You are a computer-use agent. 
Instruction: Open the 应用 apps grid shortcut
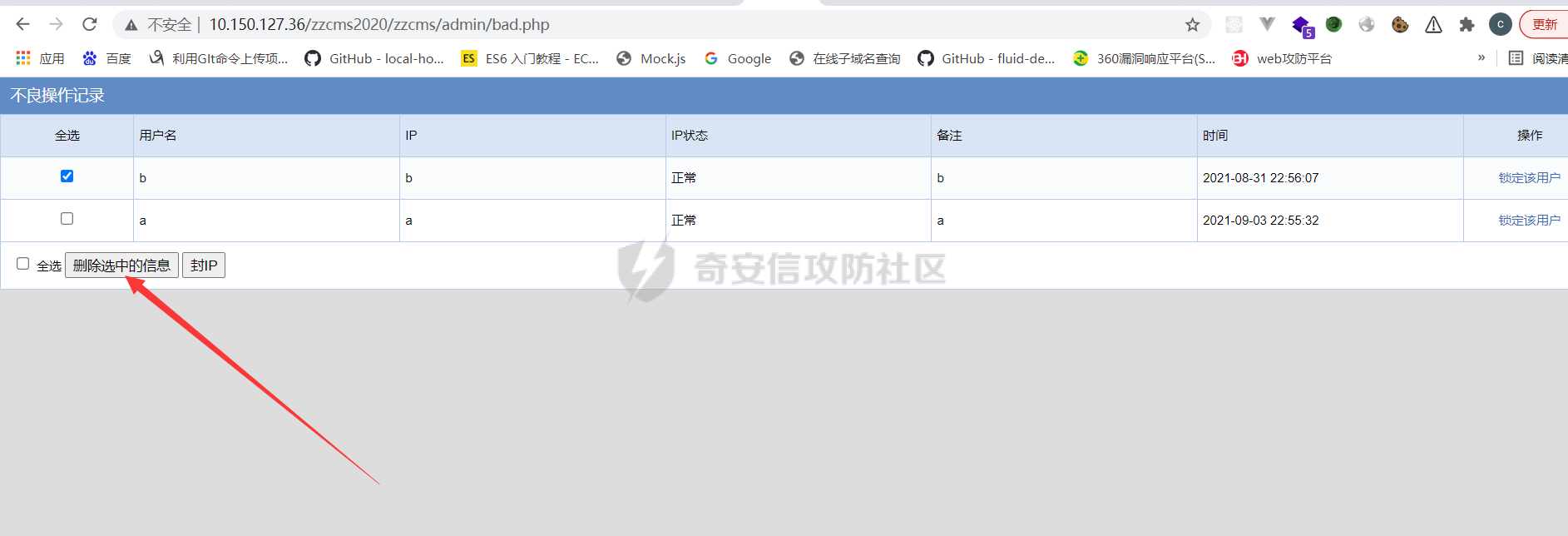[40, 58]
